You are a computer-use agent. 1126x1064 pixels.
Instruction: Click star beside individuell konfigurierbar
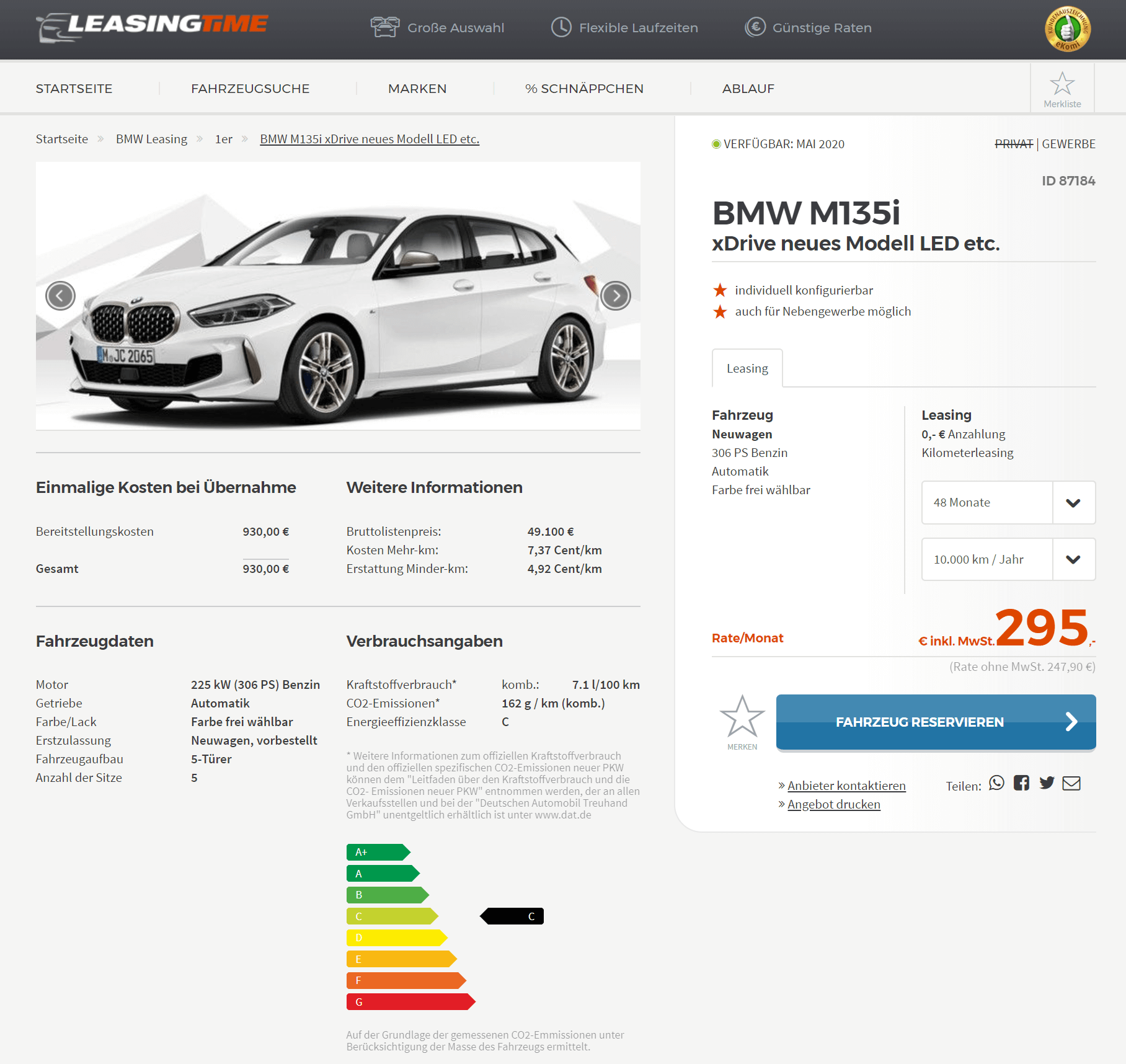[720, 290]
